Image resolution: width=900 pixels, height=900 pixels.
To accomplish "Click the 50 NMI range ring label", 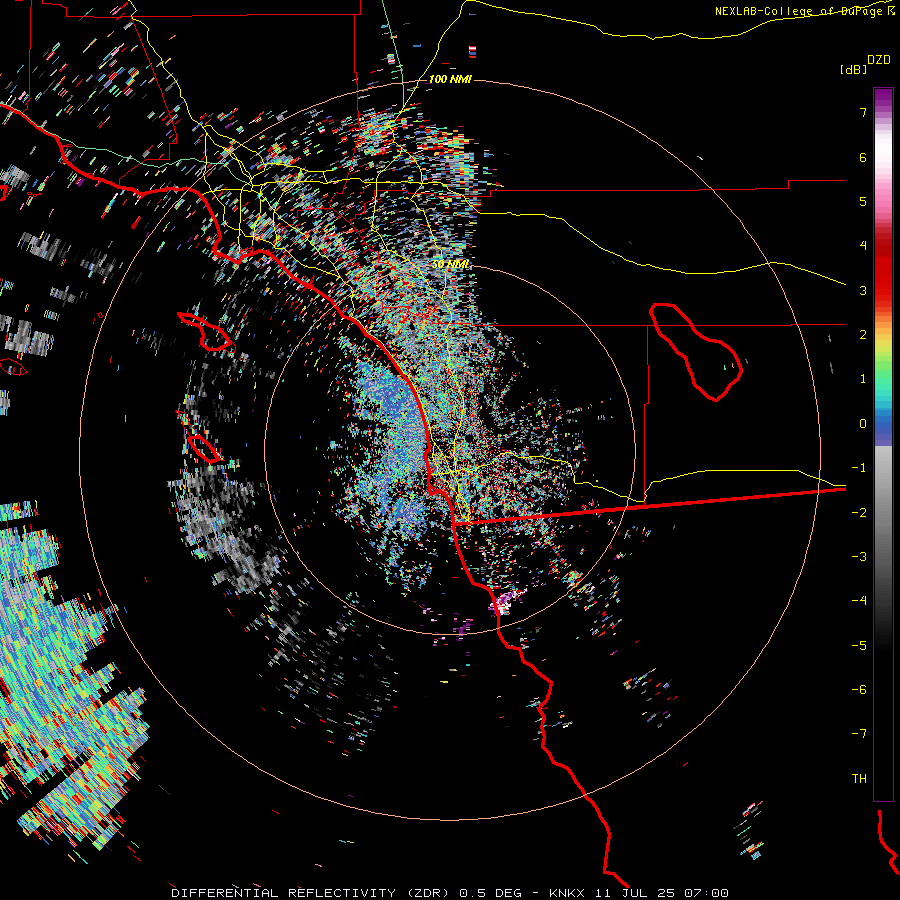I will pyautogui.click(x=451, y=264).
